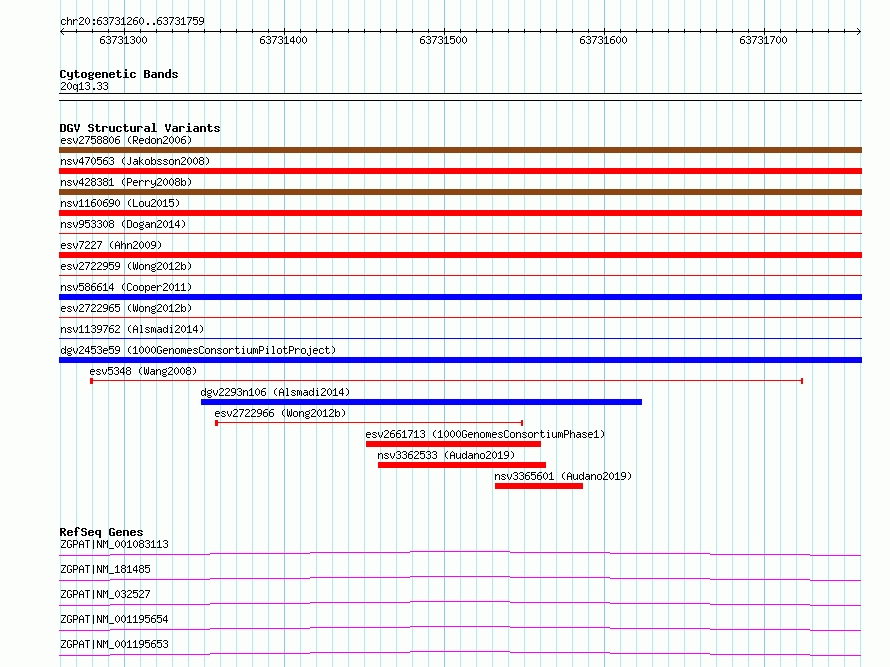
Task: Click the red bar for nsv1160690
Action: 460,213
